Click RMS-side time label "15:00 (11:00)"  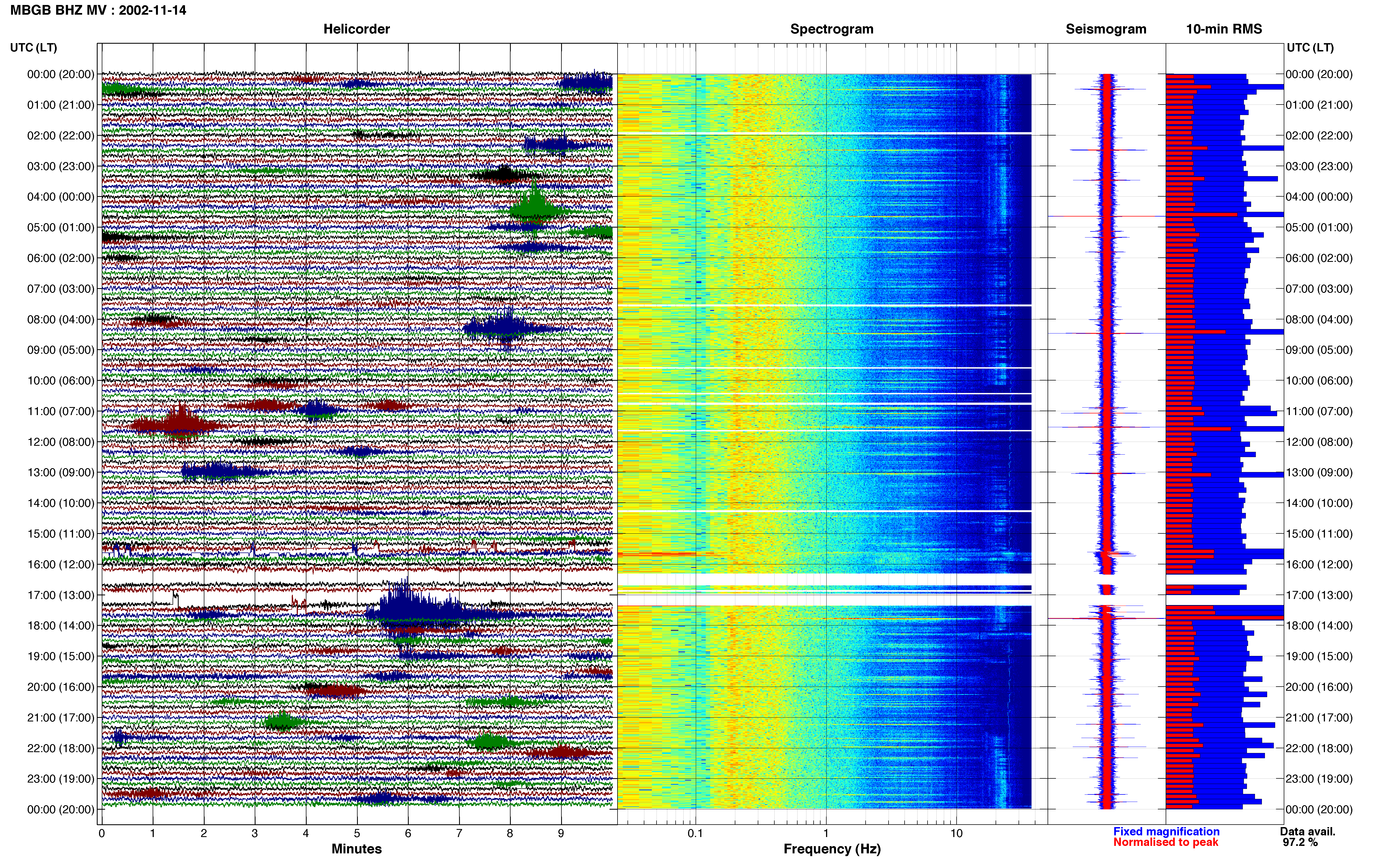pyautogui.click(x=1319, y=534)
